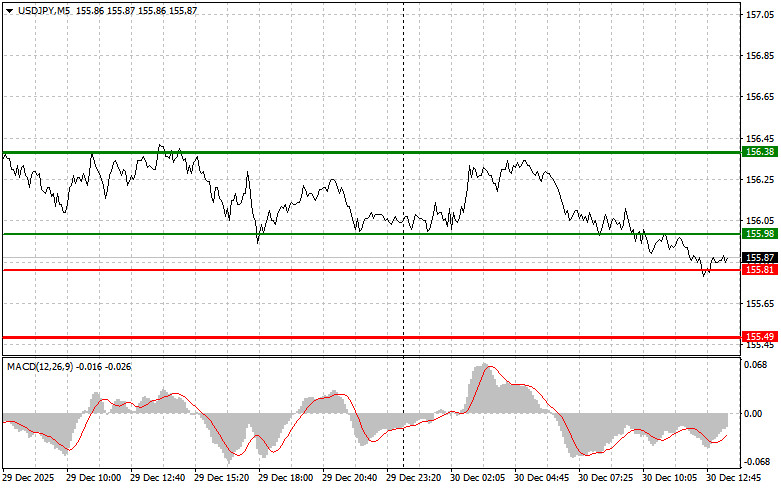The width and height of the screenshot is (781, 489).
Task: Select the green horizontal line at 156.38
Action: [372, 152]
